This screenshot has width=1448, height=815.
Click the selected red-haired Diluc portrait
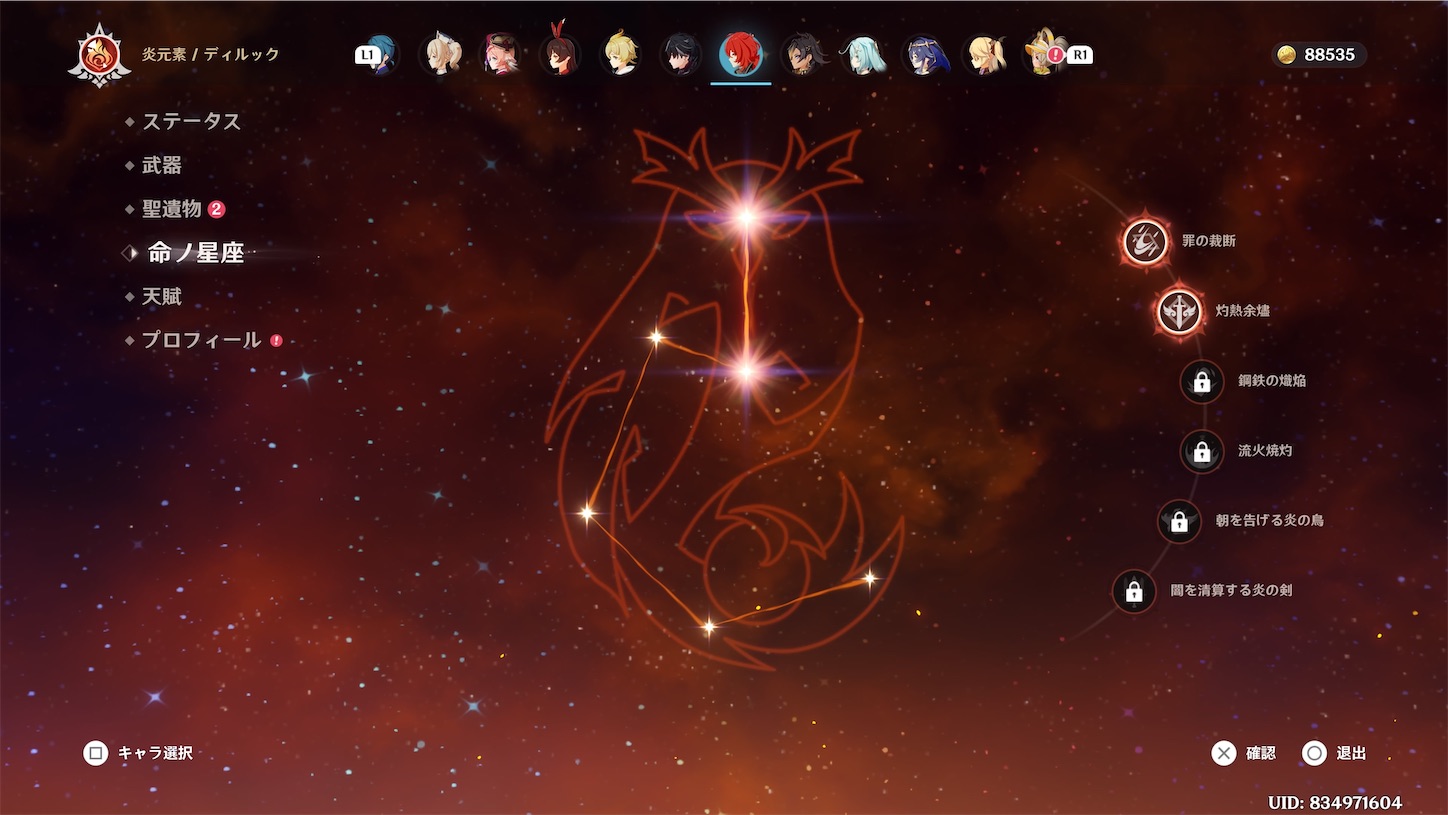741,55
